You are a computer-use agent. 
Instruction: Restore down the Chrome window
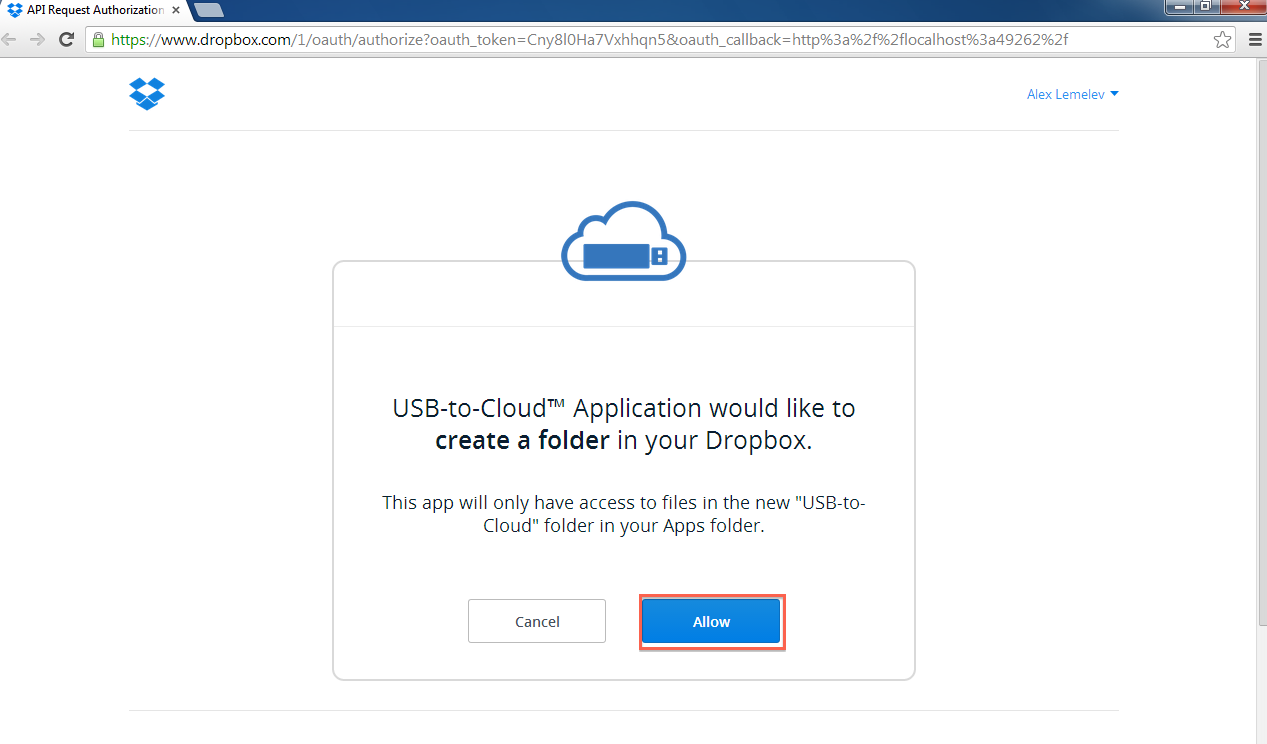pos(1207,7)
